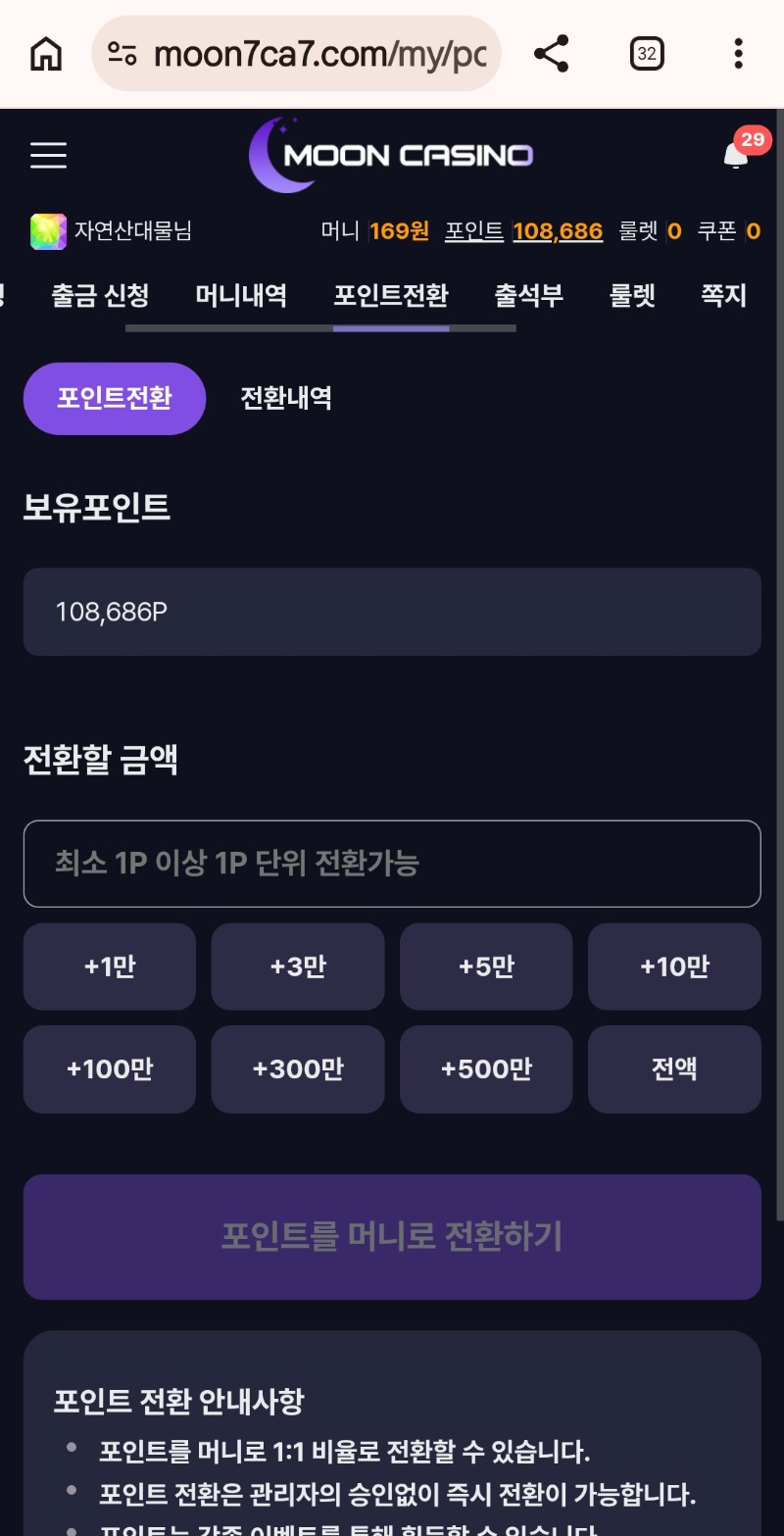This screenshot has height=1536, width=784.
Task: Open the hamburger side menu
Action: click(48, 155)
